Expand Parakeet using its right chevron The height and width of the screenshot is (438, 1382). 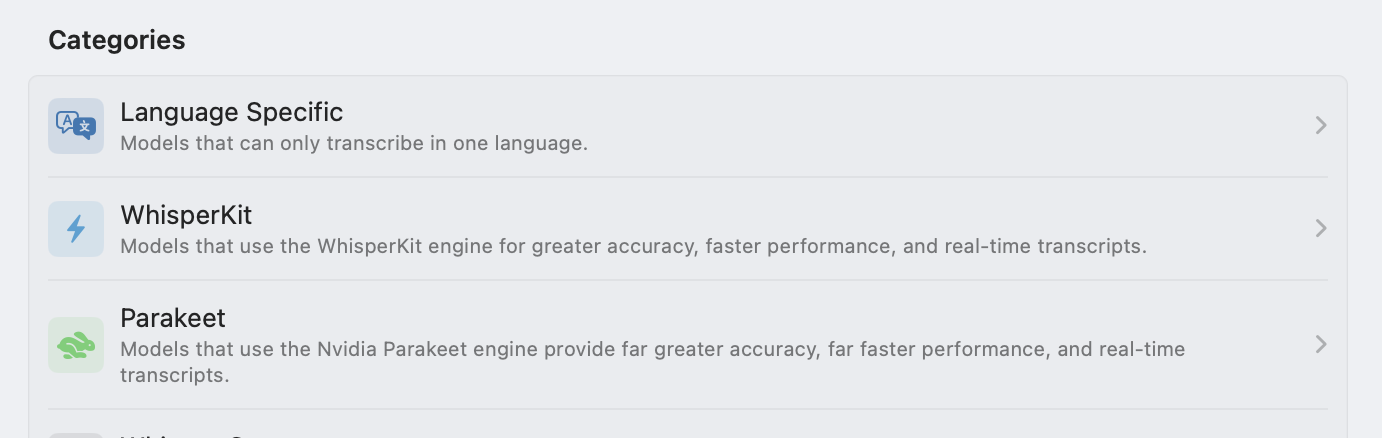[x=1321, y=345]
